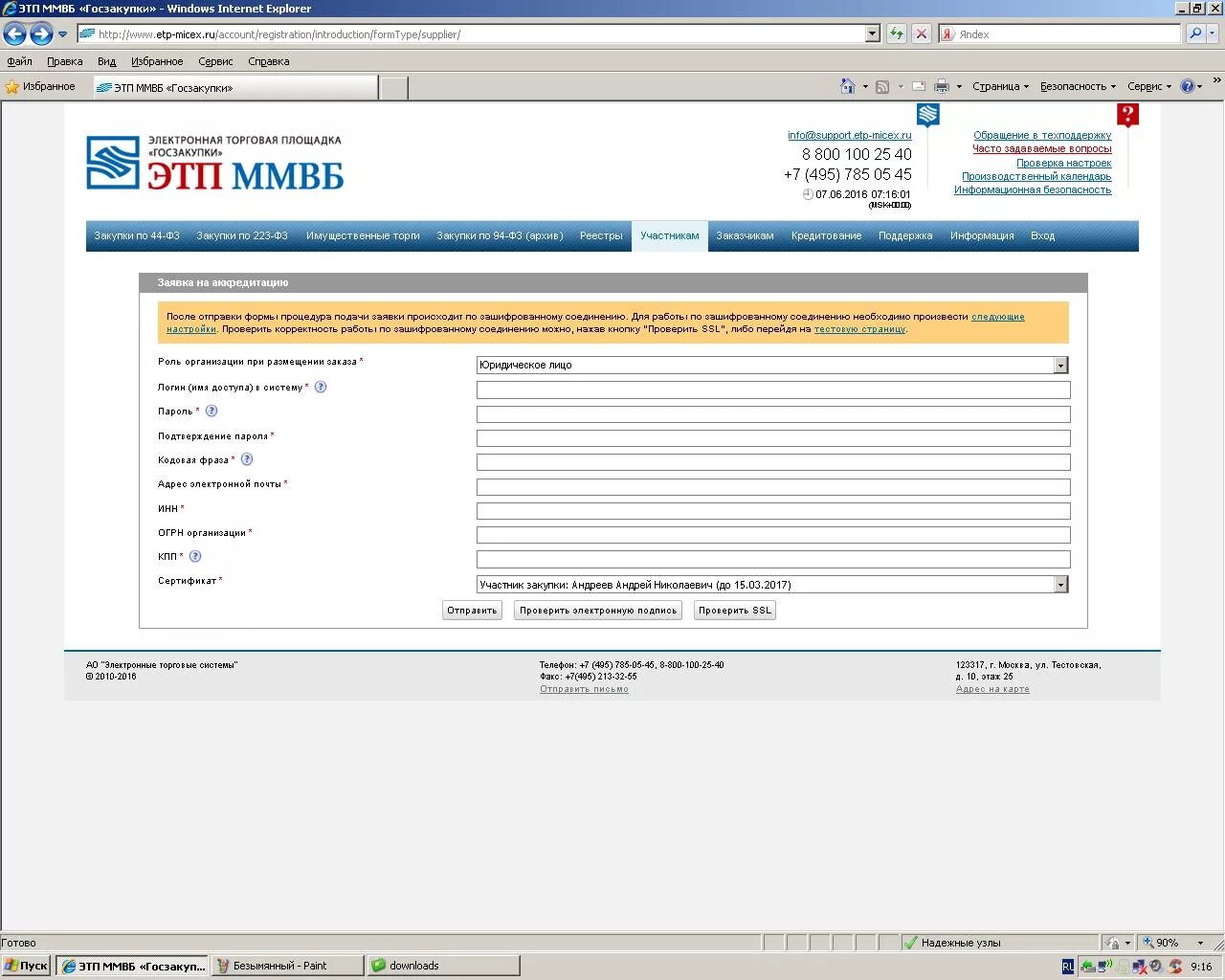Click the Read Mail envelope icon
The height and width of the screenshot is (980, 1225).
click(x=919, y=86)
